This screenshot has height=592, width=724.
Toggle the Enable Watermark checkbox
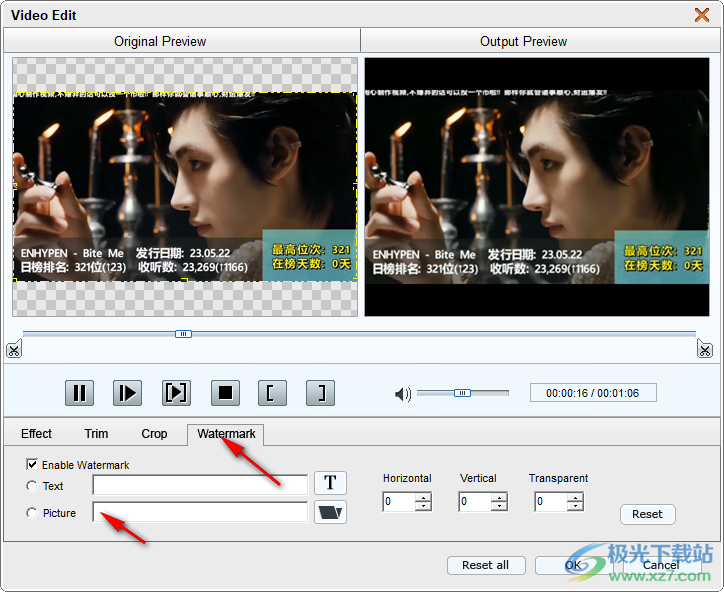click(x=32, y=465)
